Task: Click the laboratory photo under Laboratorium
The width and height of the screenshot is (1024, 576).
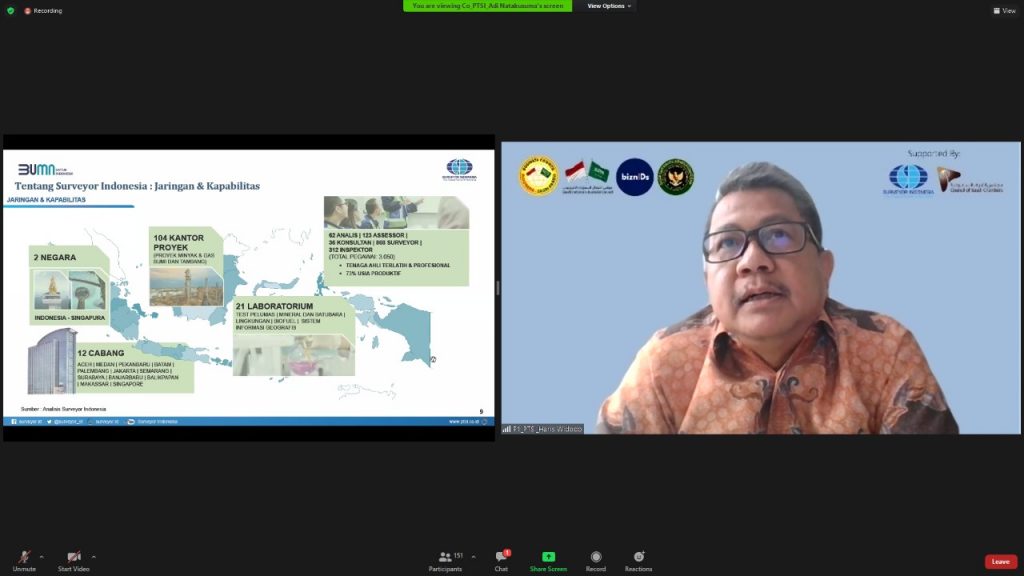Action: click(x=294, y=355)
